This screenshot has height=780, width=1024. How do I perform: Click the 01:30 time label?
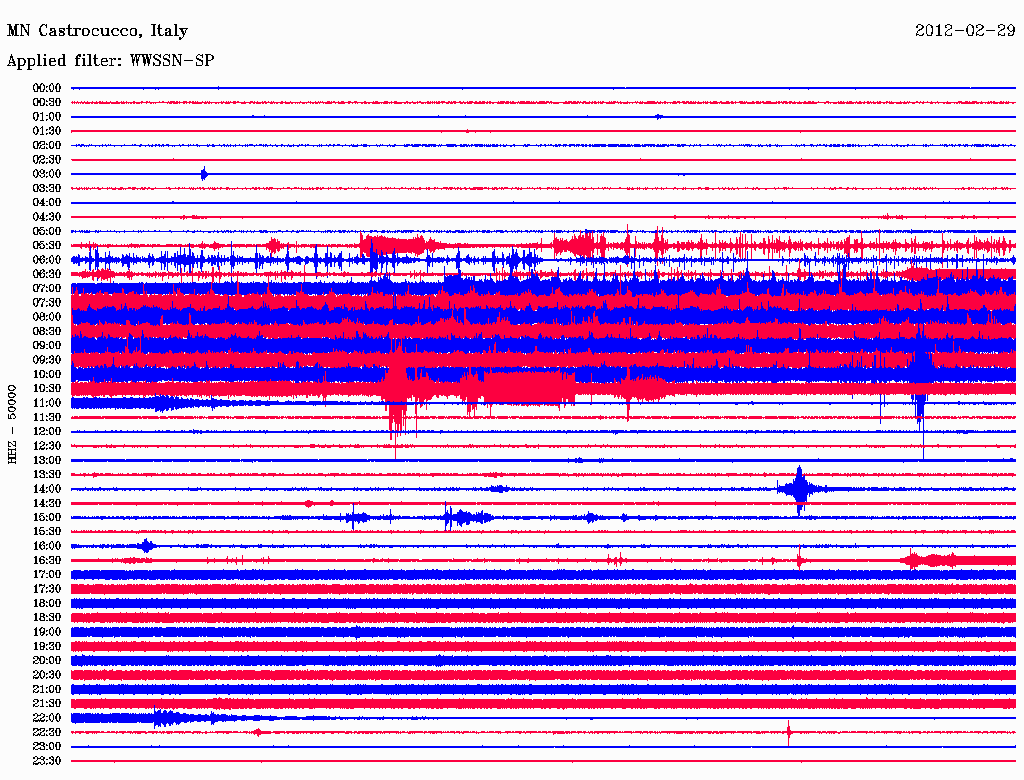(47, 131)
